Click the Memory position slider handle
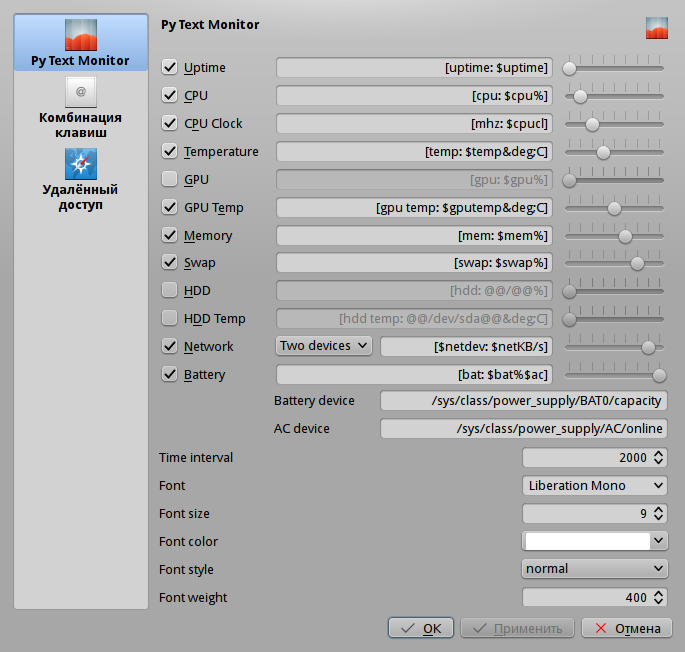 click(x=625, y=236)
